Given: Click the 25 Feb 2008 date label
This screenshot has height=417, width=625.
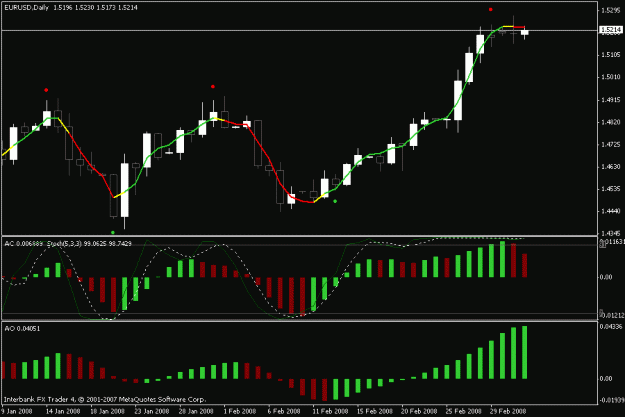Looking at the screenshot, I should coord(463,411).
